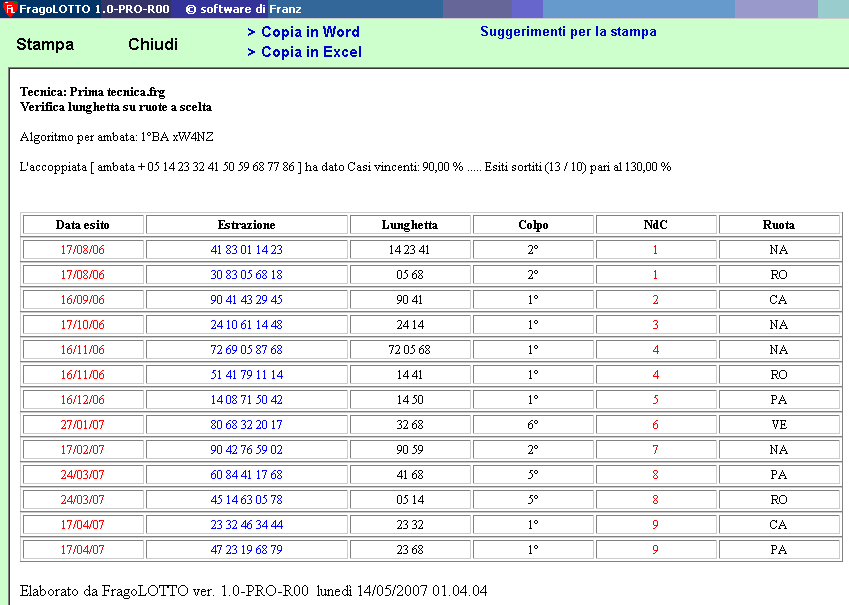Select the 6° cell in Colpo column

pyautogui.click(x=533, y=424)
